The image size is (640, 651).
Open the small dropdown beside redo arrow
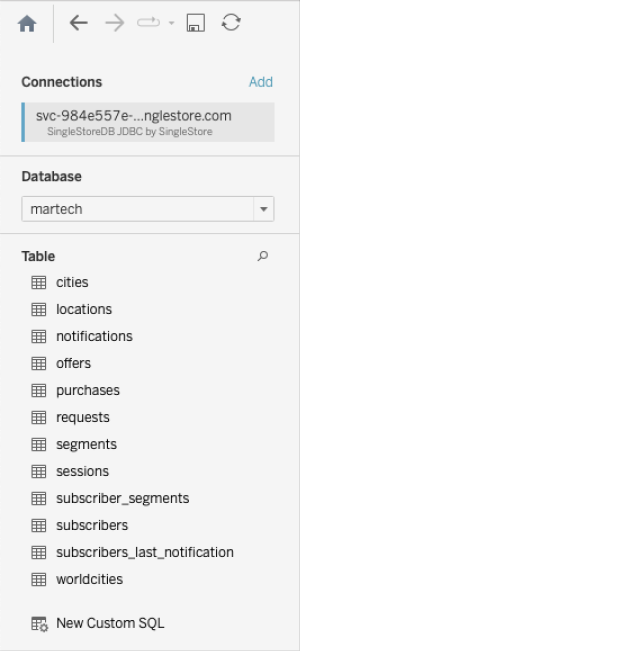[x=171, y=23]
